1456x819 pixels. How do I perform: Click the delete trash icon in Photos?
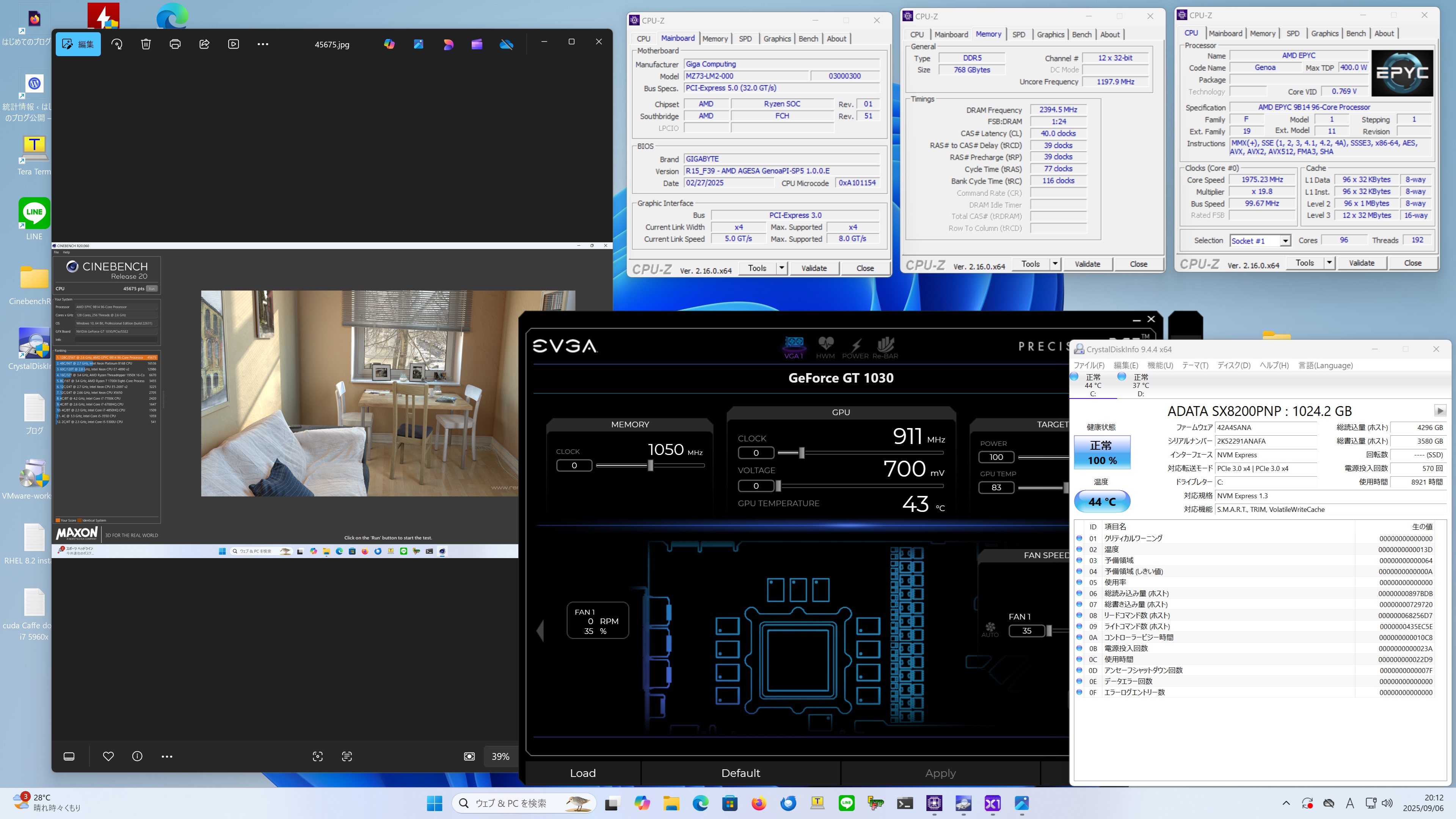click(x=146, y=44)
